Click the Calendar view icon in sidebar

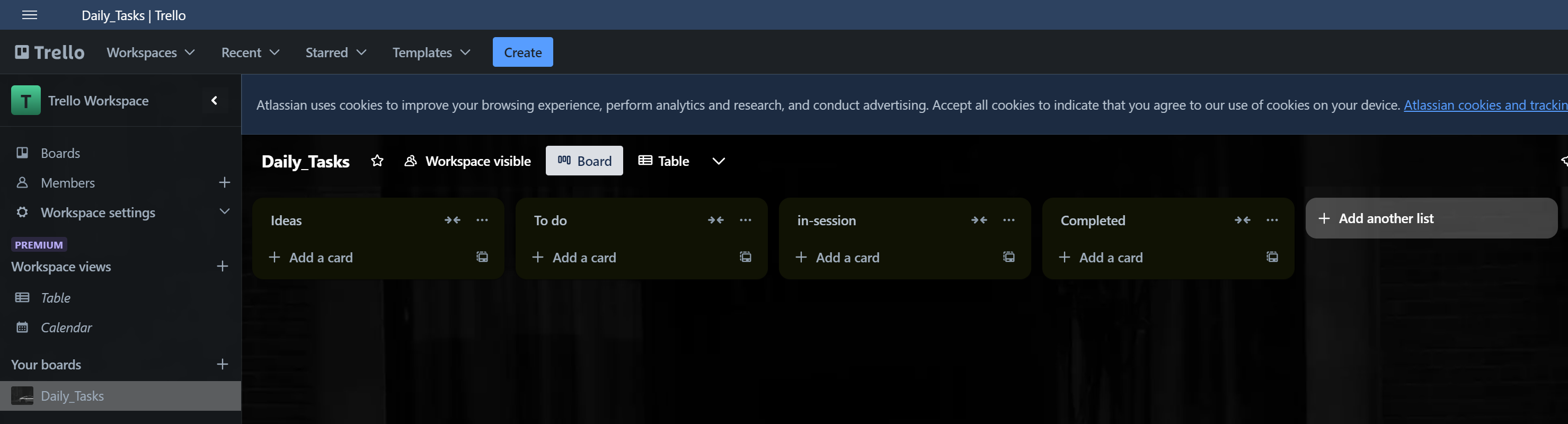pyautogui.click(x=23, y=327)
